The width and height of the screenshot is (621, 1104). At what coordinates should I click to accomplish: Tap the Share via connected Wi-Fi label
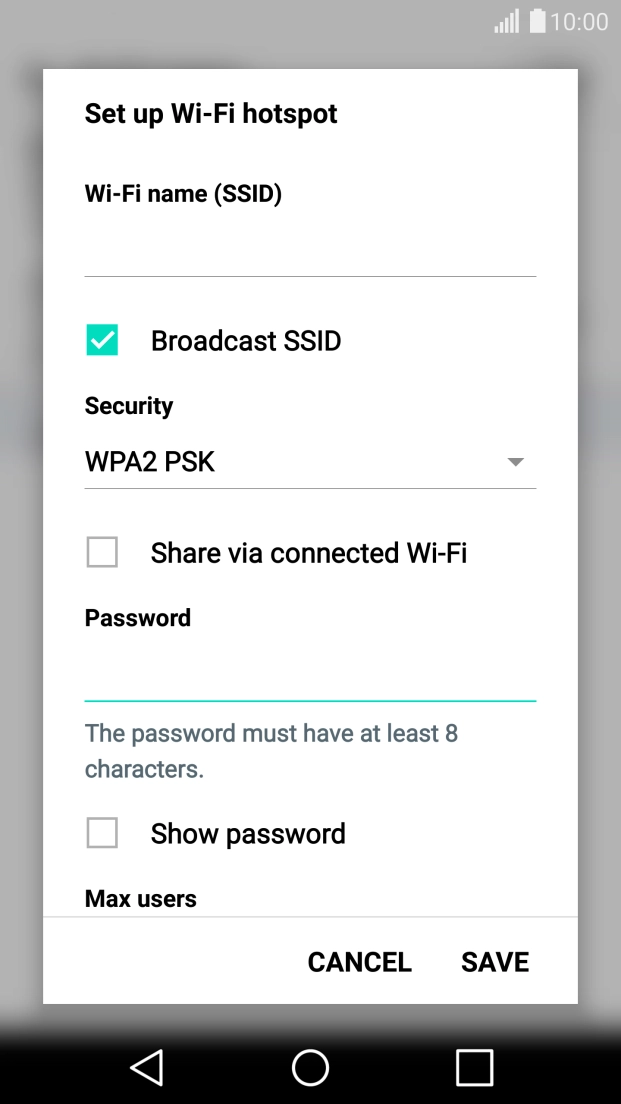click(x=309, y=553)
